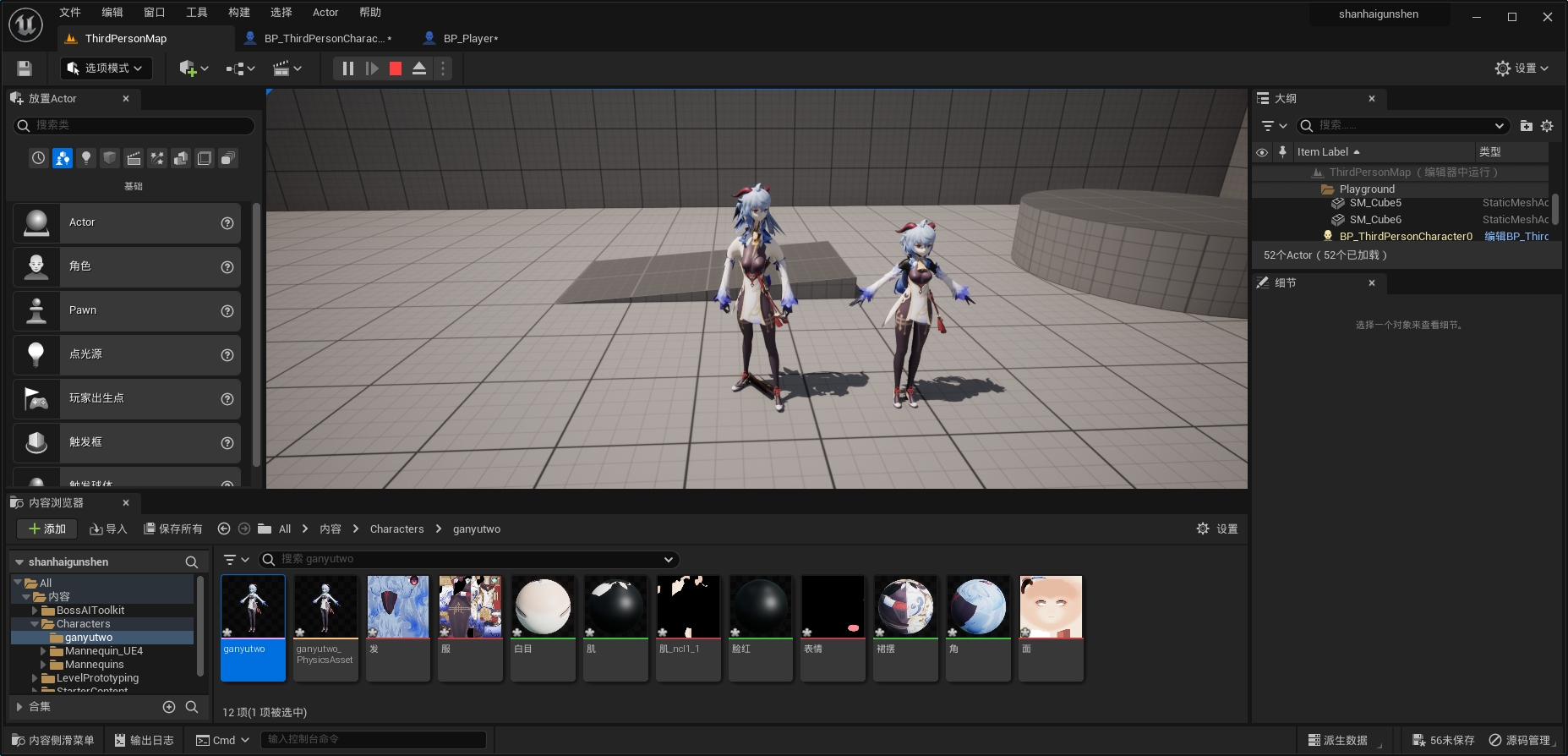Expand the BossAIToolkit folder
The width and height of the screenshot is (1568, 756).
coord(35,611)
